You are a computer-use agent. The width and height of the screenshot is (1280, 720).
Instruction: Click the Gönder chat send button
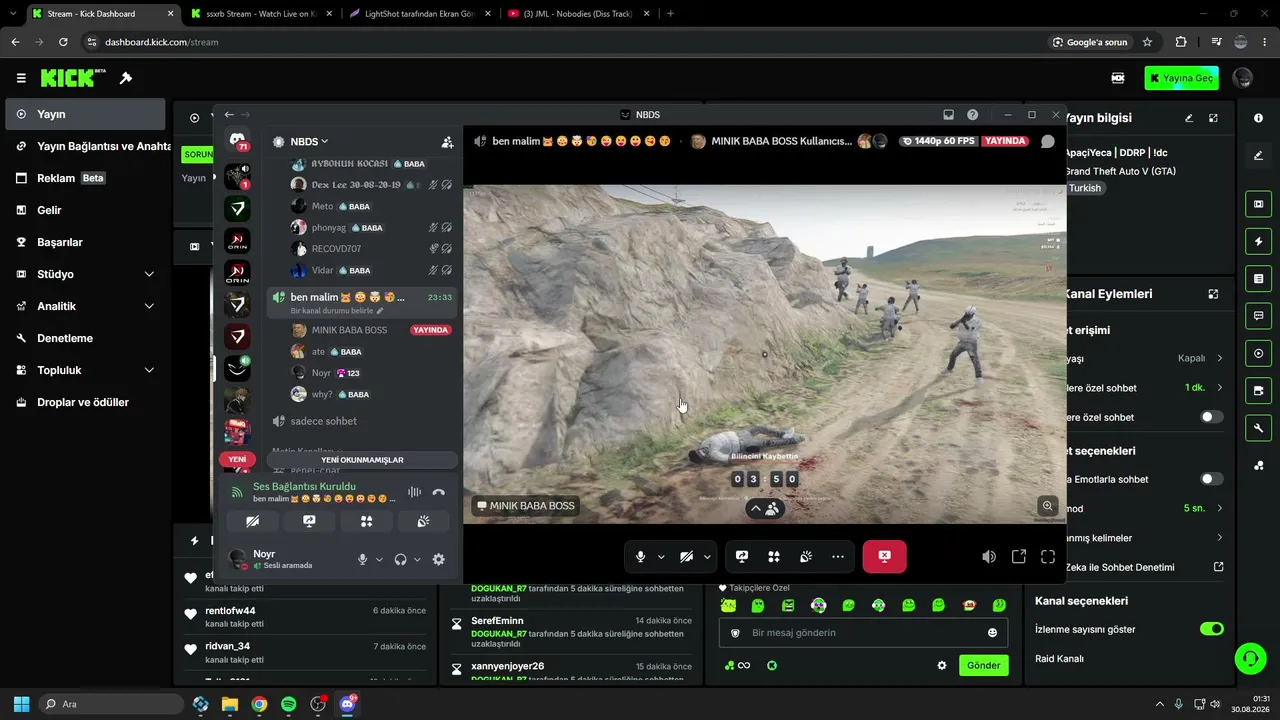click(983, 665)
